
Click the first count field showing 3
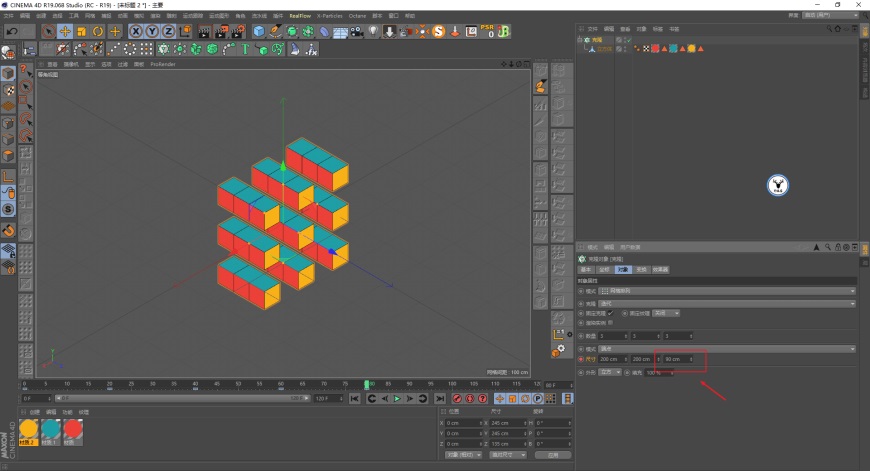pos(613,336)
